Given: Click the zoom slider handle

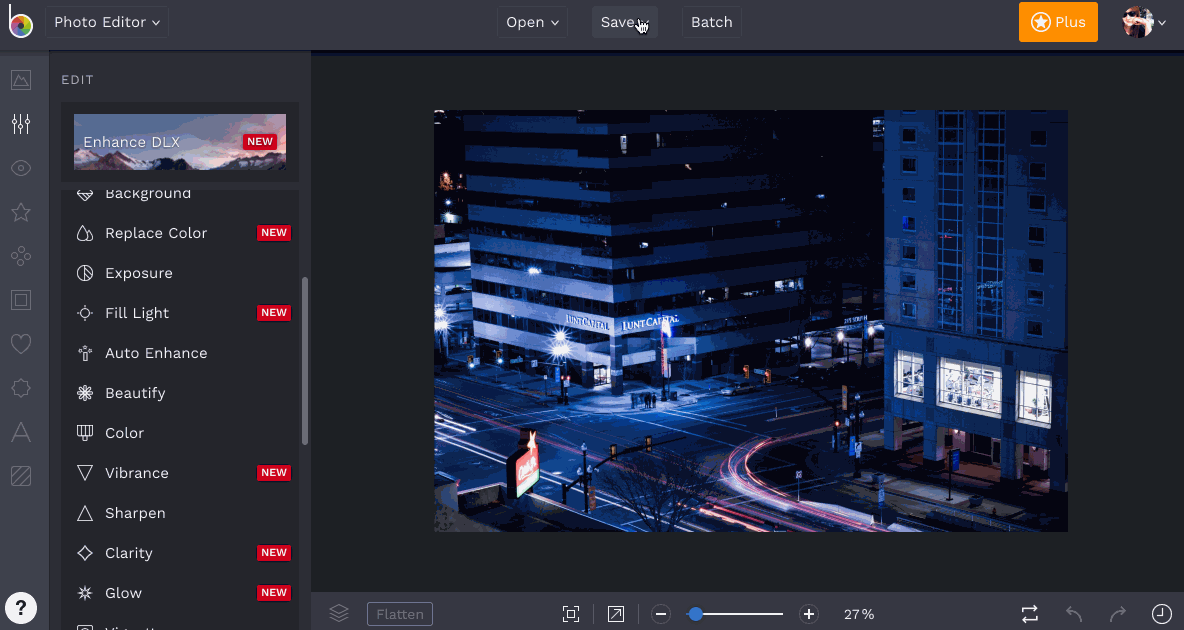Looking at the screenshot, I should click(695, 614).
